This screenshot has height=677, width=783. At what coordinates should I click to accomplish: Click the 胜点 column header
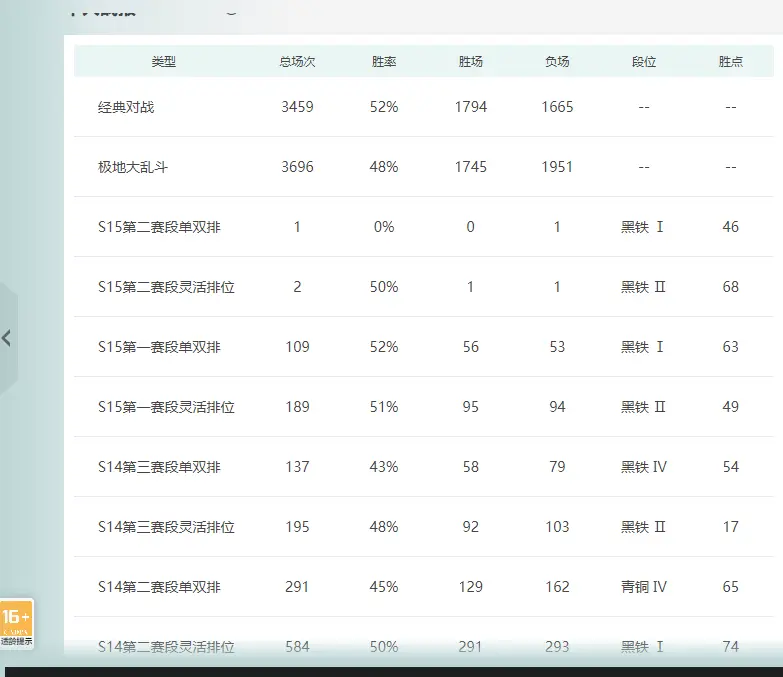731,62
